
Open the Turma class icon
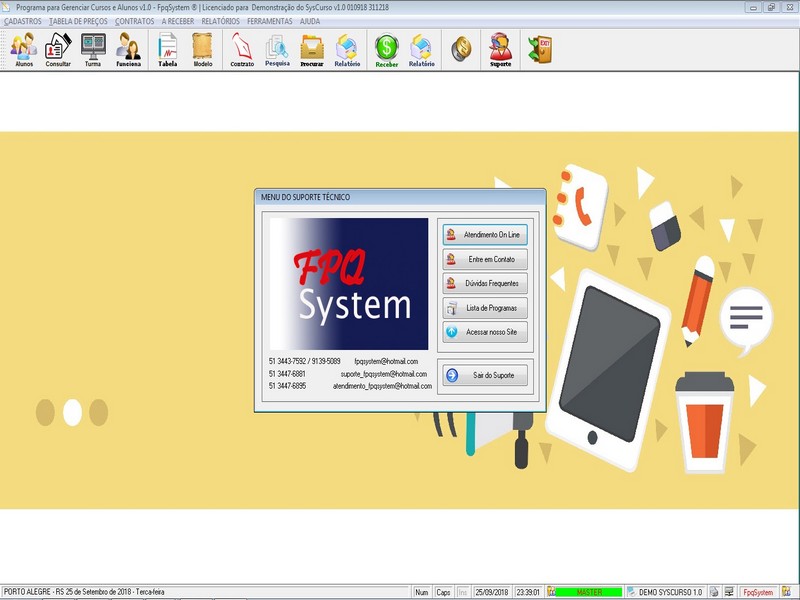tap(93, 49)
